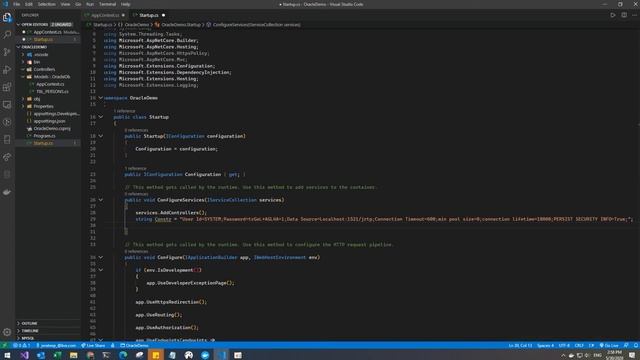Open appsettings.json in the file tree
Viewport: 640px width, 360px height.
tap(49, 121)
